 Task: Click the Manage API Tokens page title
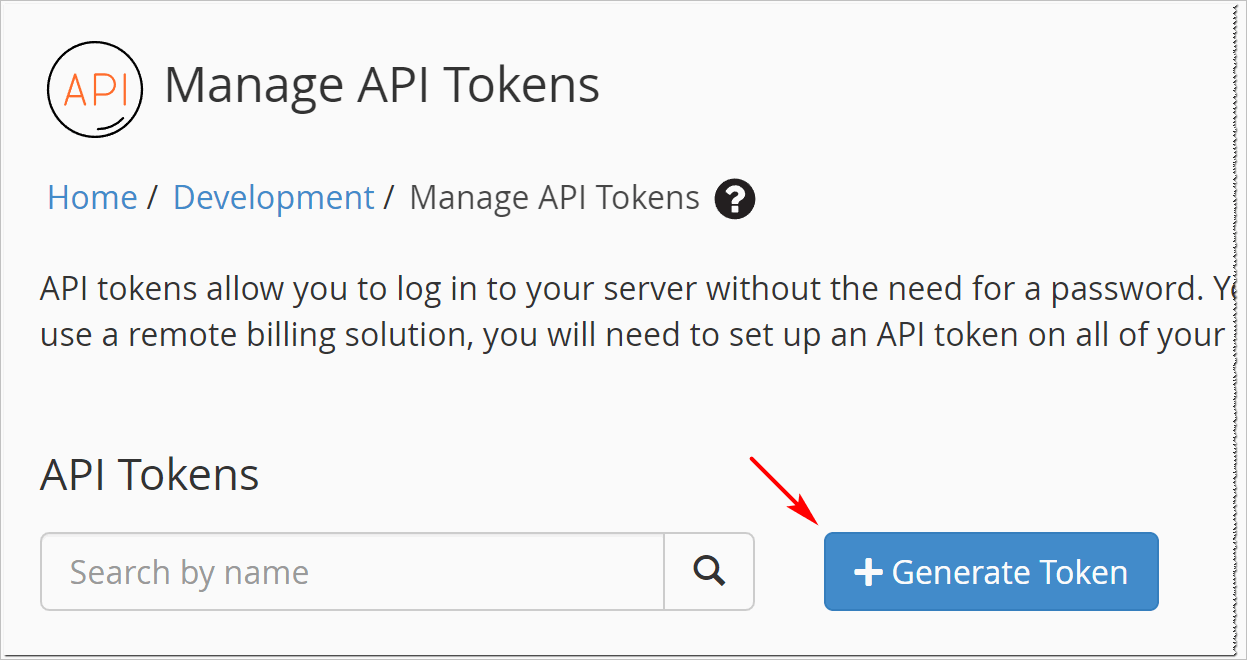click(x=382, y=85)
